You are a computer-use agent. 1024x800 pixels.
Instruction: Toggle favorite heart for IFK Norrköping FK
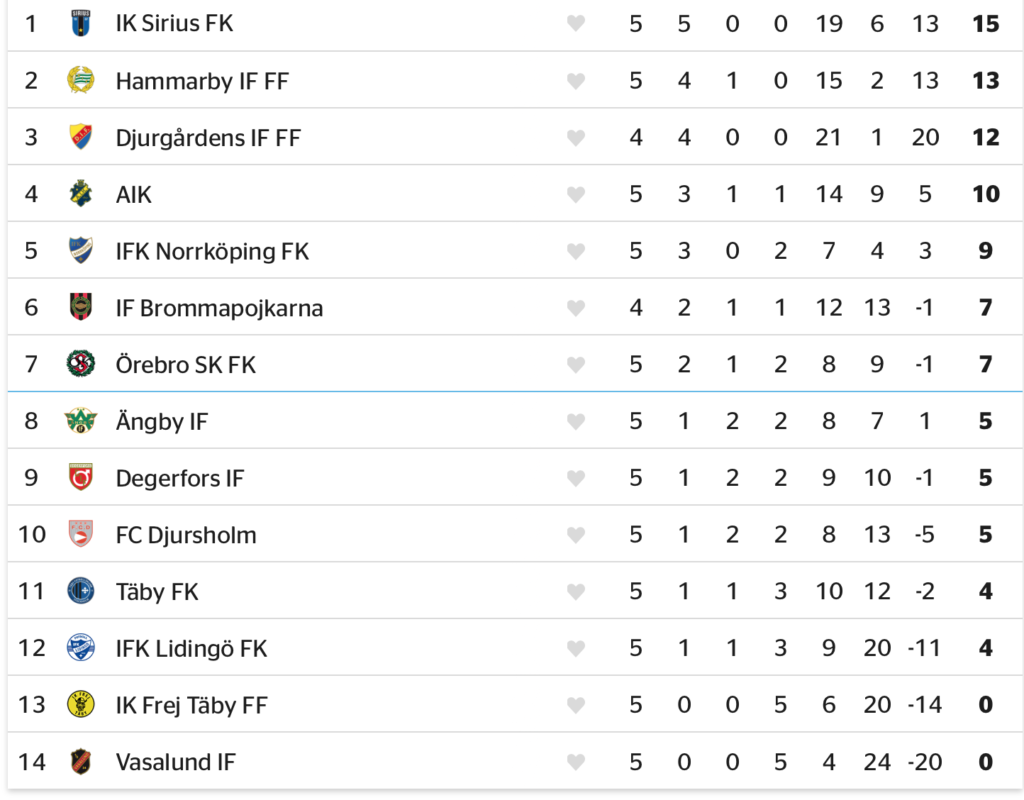[575, 250]
